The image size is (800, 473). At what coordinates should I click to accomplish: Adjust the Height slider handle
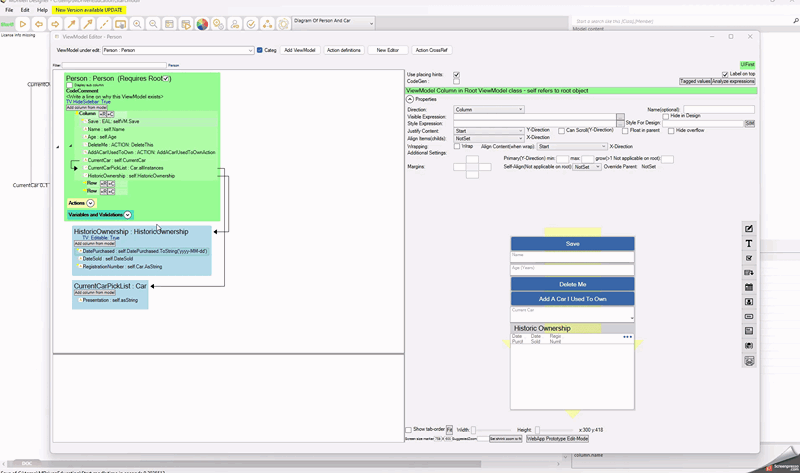click(538, 430)
